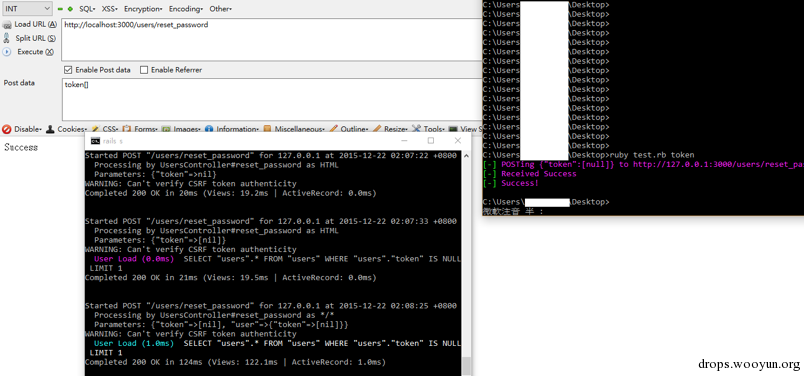Open the INT type combo box
The width and height of the screenshot is (804, 376).
coord(27,9)
